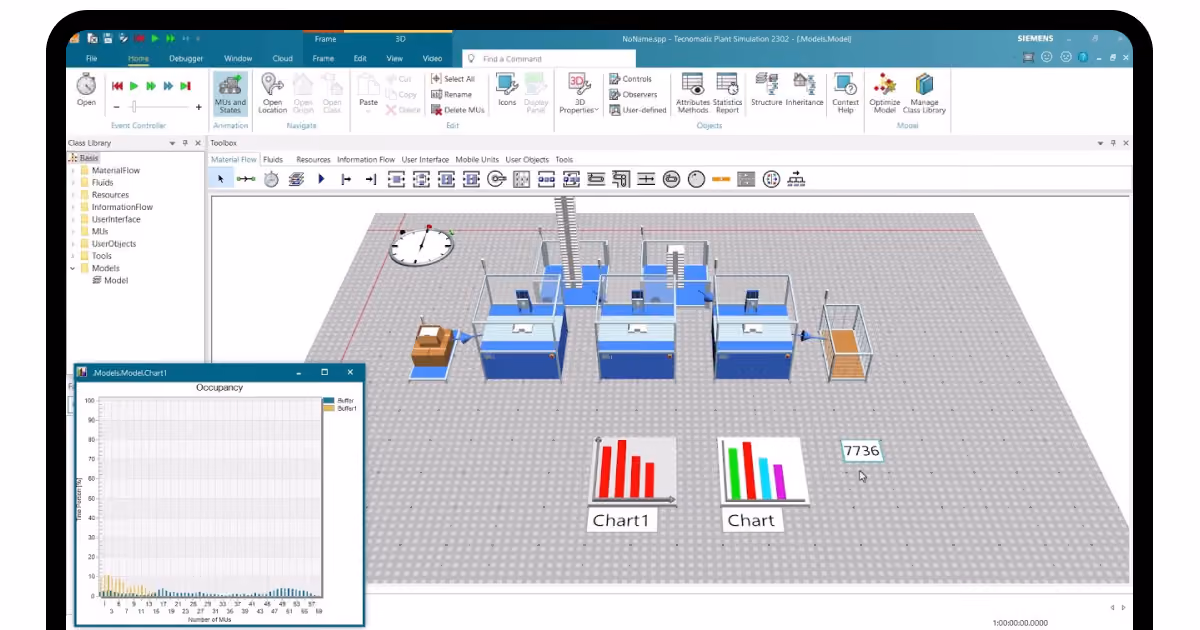Select the orange Track line in the toolbox

point(721,179)
